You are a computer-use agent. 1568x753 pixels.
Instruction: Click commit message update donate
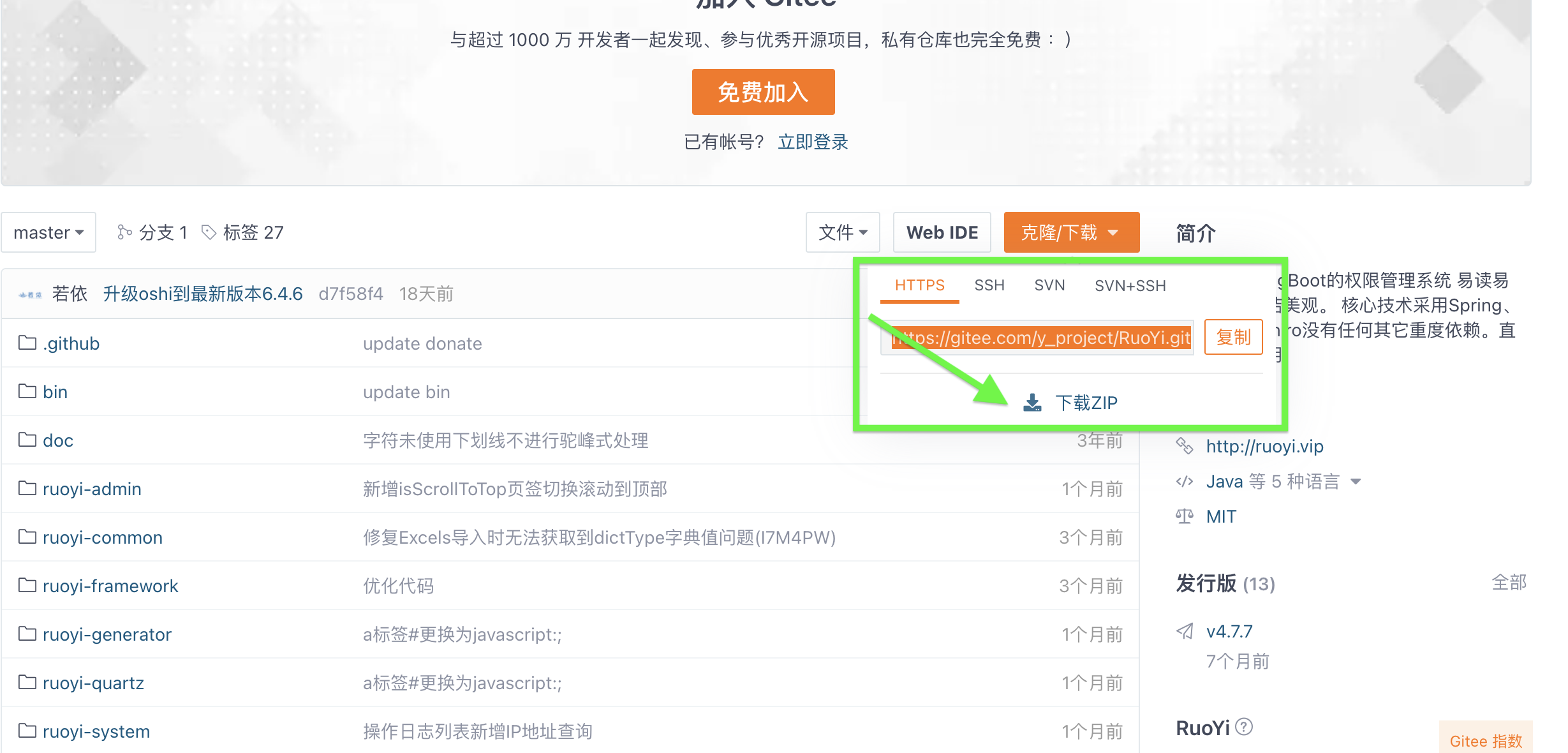422,343
